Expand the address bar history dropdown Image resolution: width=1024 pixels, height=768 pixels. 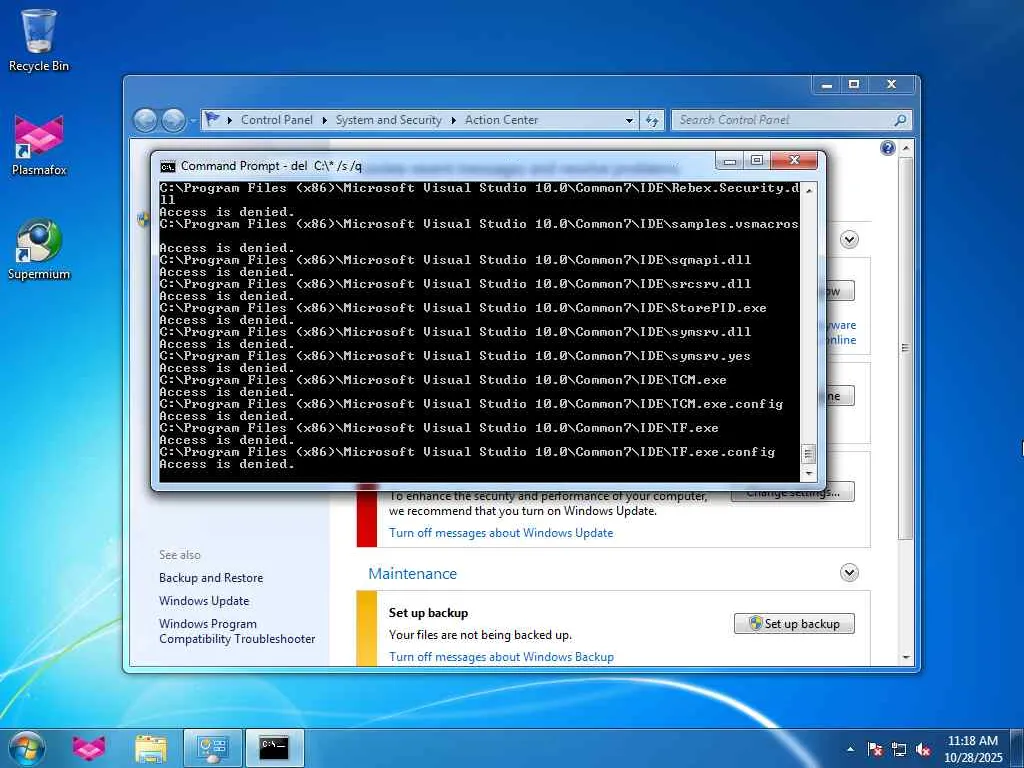(629, 120)
